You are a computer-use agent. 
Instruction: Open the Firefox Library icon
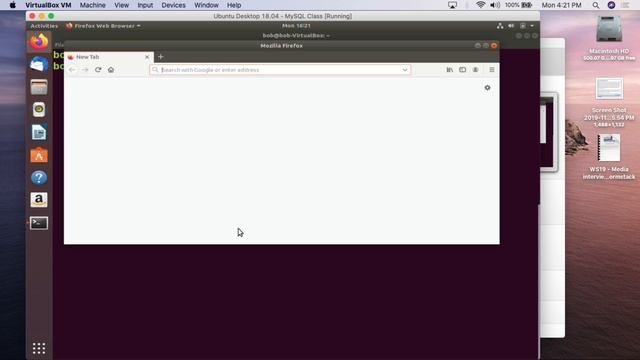(x=449, y=70)
